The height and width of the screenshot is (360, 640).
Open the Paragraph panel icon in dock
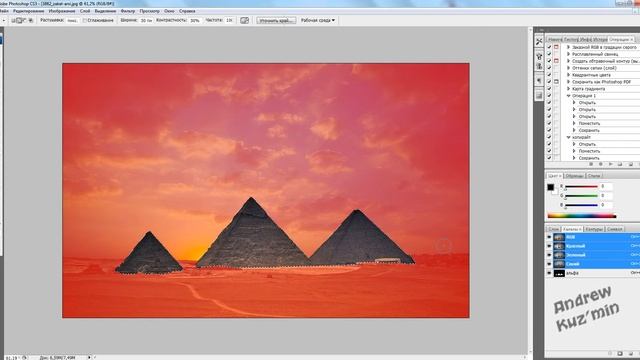[539, 81]
